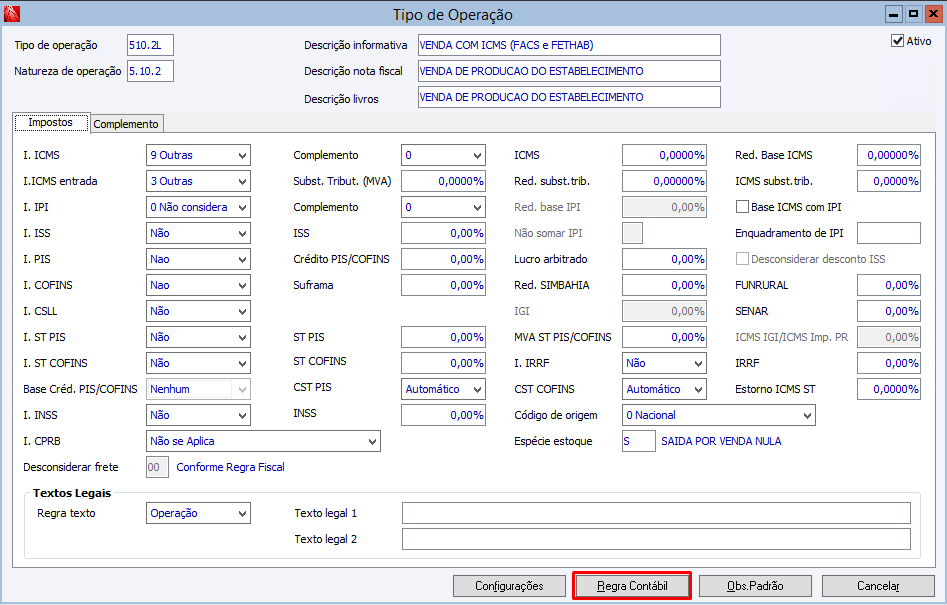947x605 pixels.
Task: Click the Texto legal 1 field
Action: [x=656, y=513]
